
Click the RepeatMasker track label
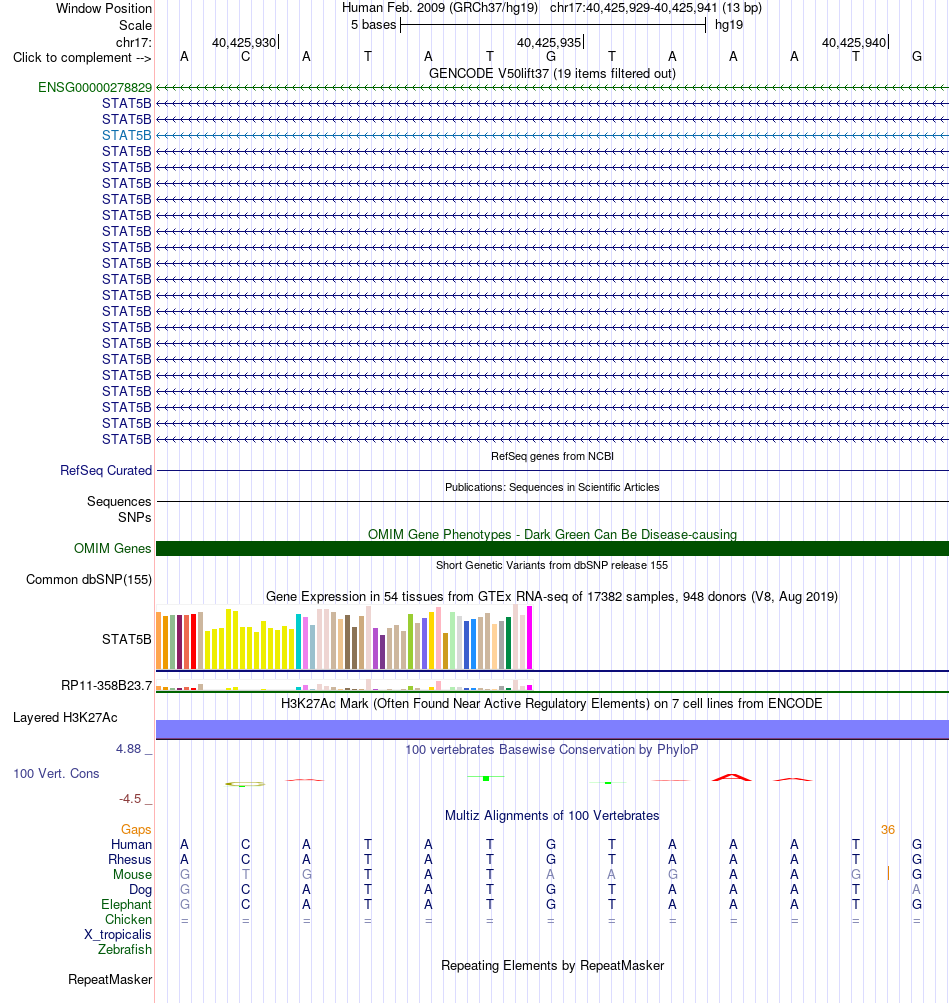(x=110, y=980)
